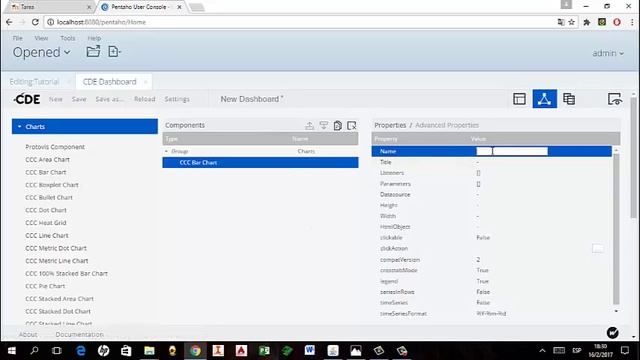Click the translate page icon
The height and width of the screenshot is (360, 640).
(x=561, y=22)
